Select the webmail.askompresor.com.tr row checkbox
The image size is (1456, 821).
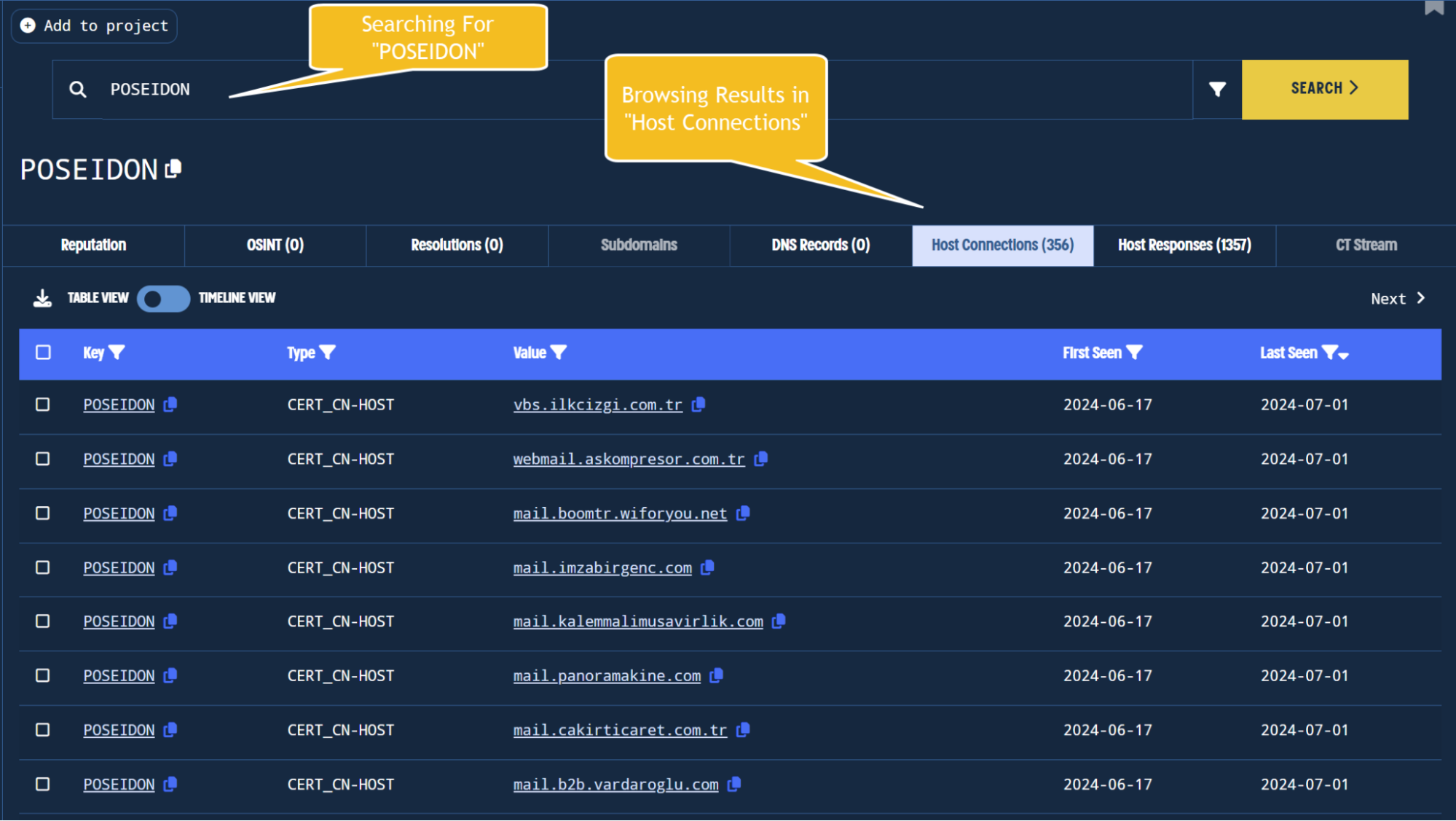coord(43,459)
